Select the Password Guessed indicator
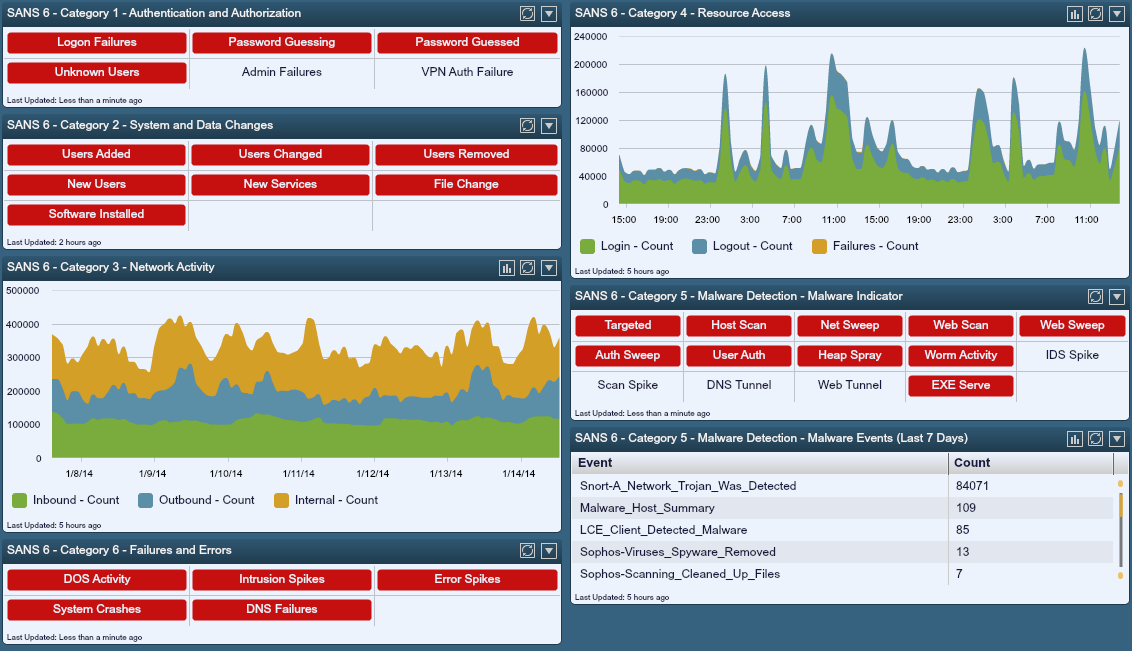The image size is (1132, 651). click(467, 43)
